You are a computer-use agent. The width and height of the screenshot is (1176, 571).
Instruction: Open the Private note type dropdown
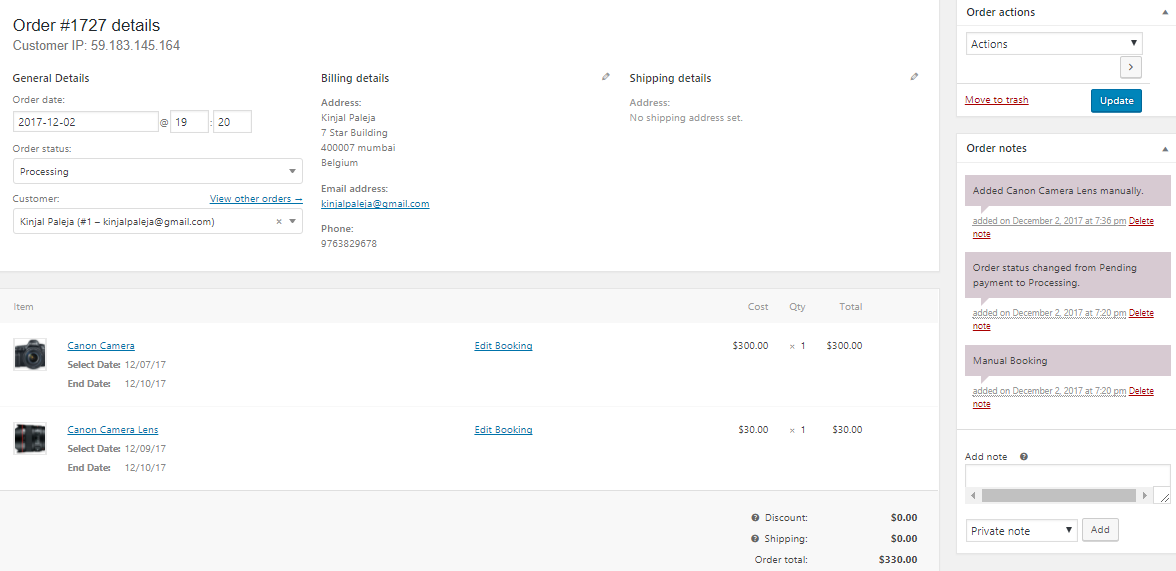pyautogui.click(x=1022, y=530)
